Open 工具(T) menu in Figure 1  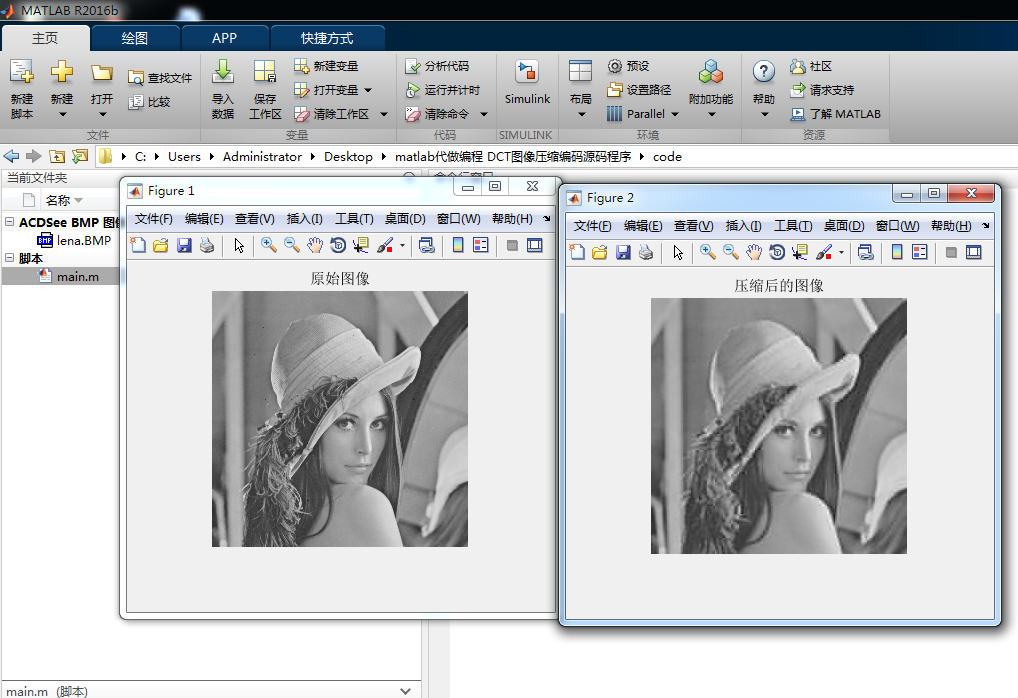coord(354,219)
